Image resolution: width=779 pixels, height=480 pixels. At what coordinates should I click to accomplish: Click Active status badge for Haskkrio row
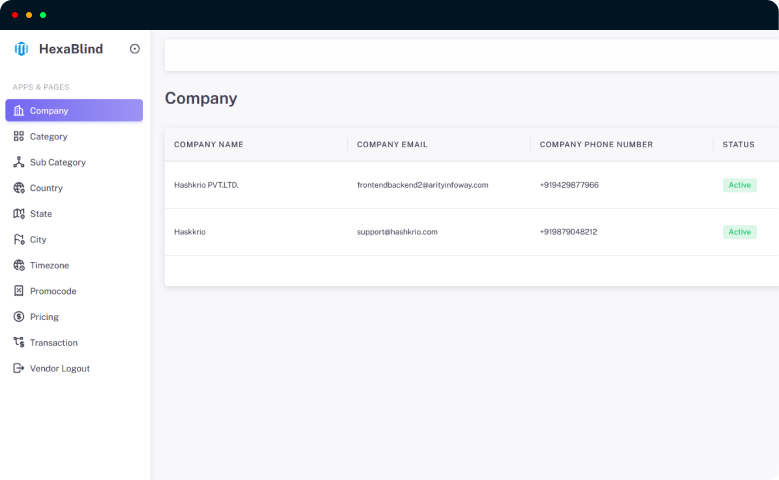click(739, 232)
